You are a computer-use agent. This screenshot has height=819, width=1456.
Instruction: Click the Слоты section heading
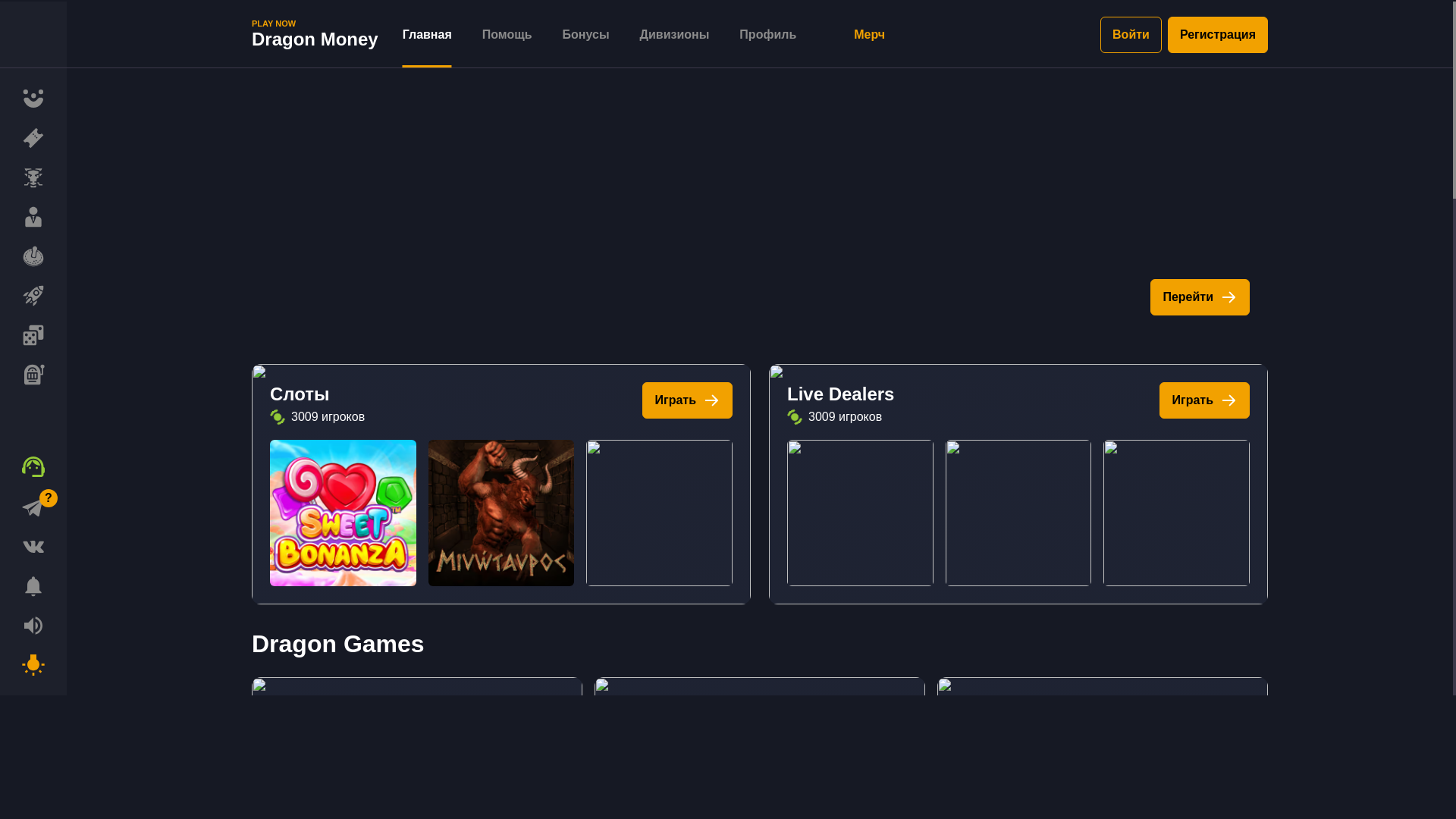click(x=300, y=394)
